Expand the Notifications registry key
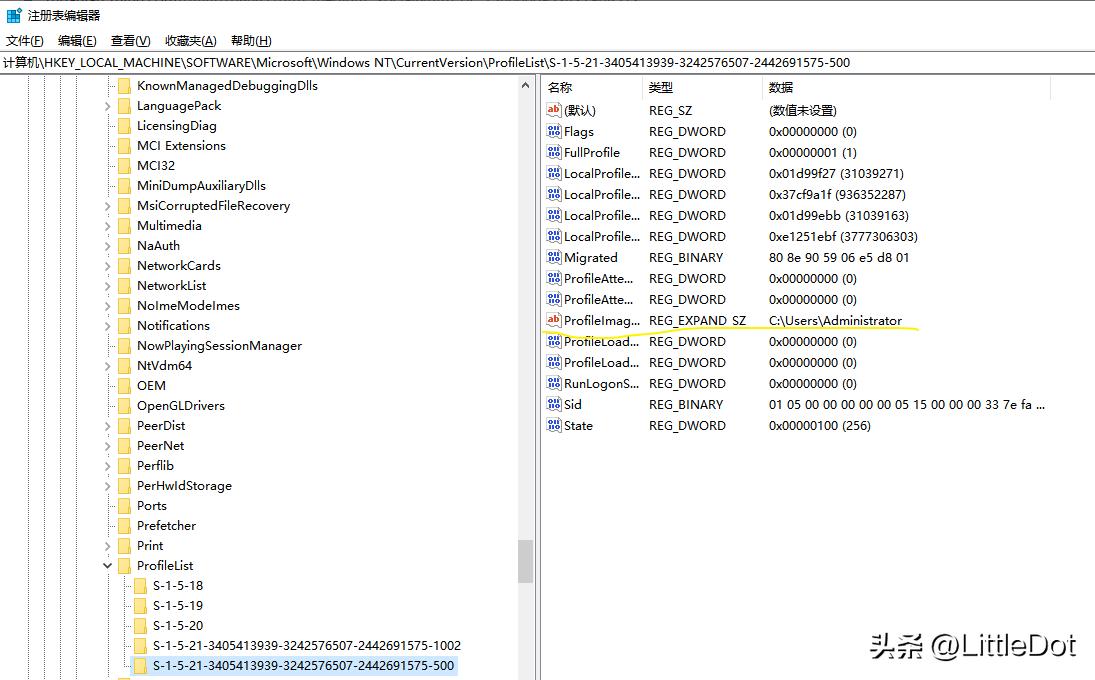Image resolution: width=1095 pixels, height=680 pixels. 108,325
